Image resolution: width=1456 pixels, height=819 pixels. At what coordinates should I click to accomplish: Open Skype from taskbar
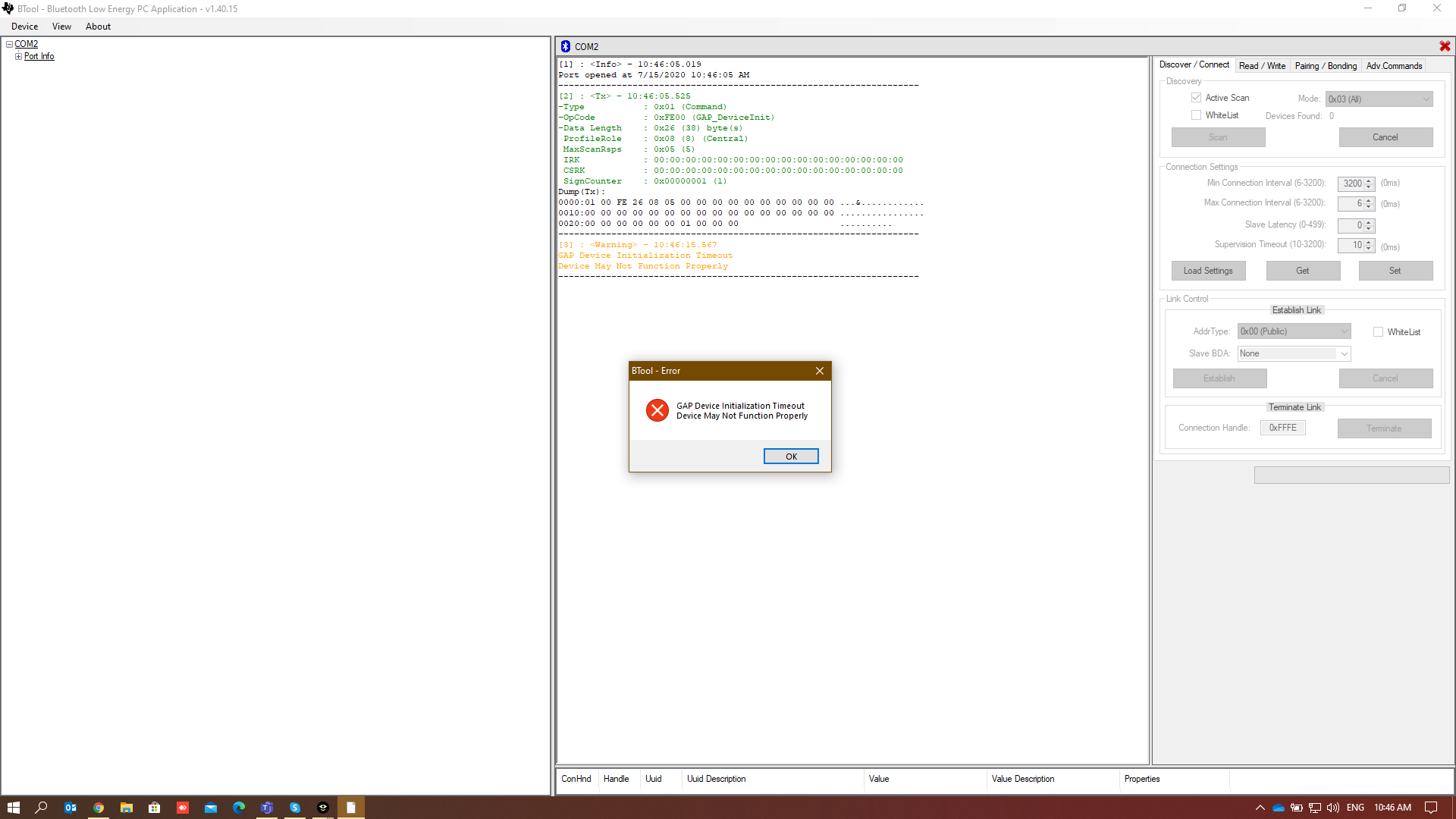tap(295, 808)
